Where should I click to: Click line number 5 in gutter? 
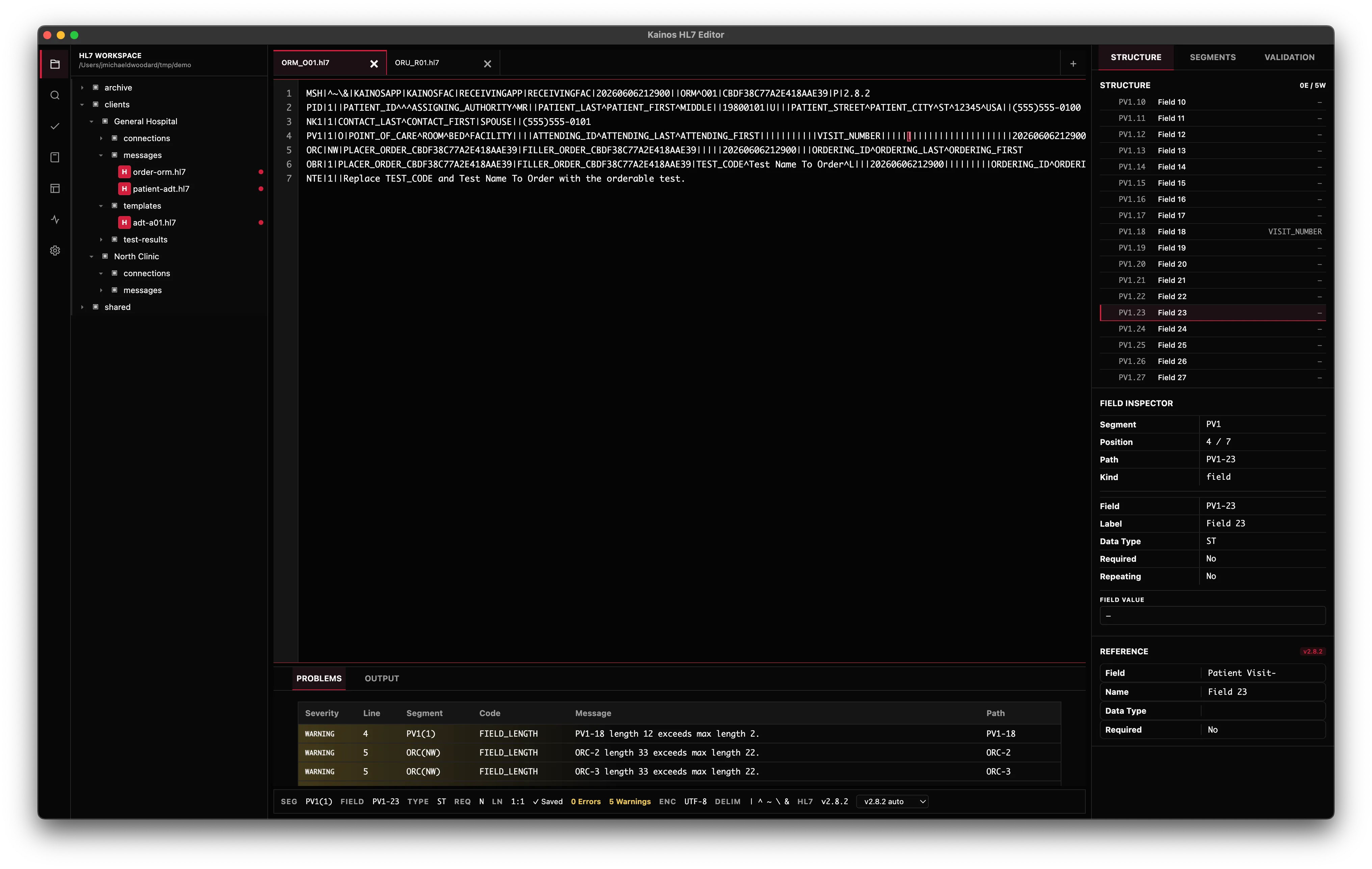tap(289, 150)
